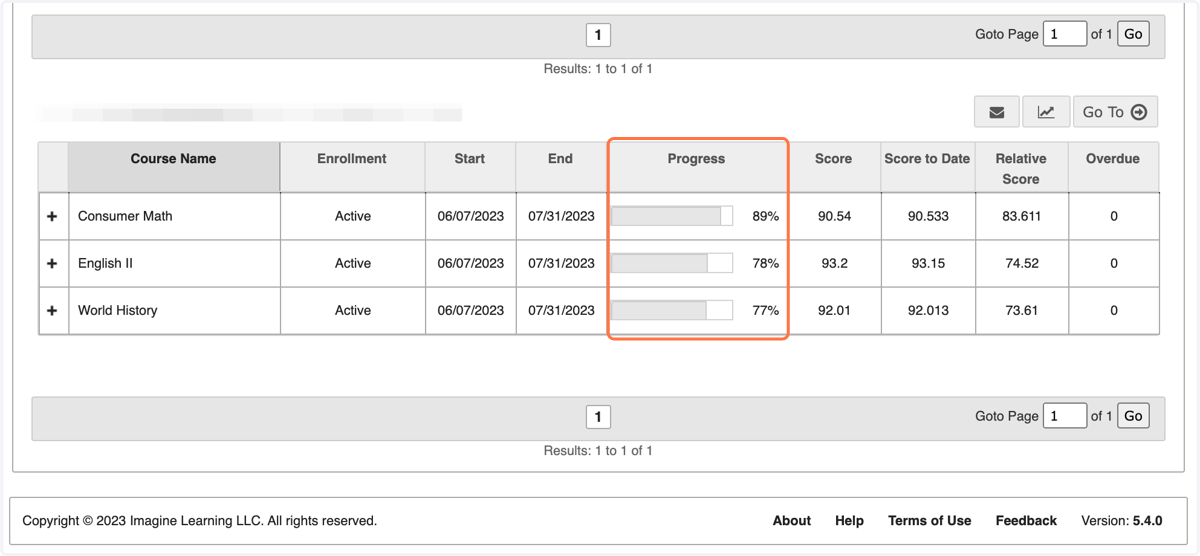1200x556 pixels.
Task: Sort by Relative Score column
Action: point(1020,167)
